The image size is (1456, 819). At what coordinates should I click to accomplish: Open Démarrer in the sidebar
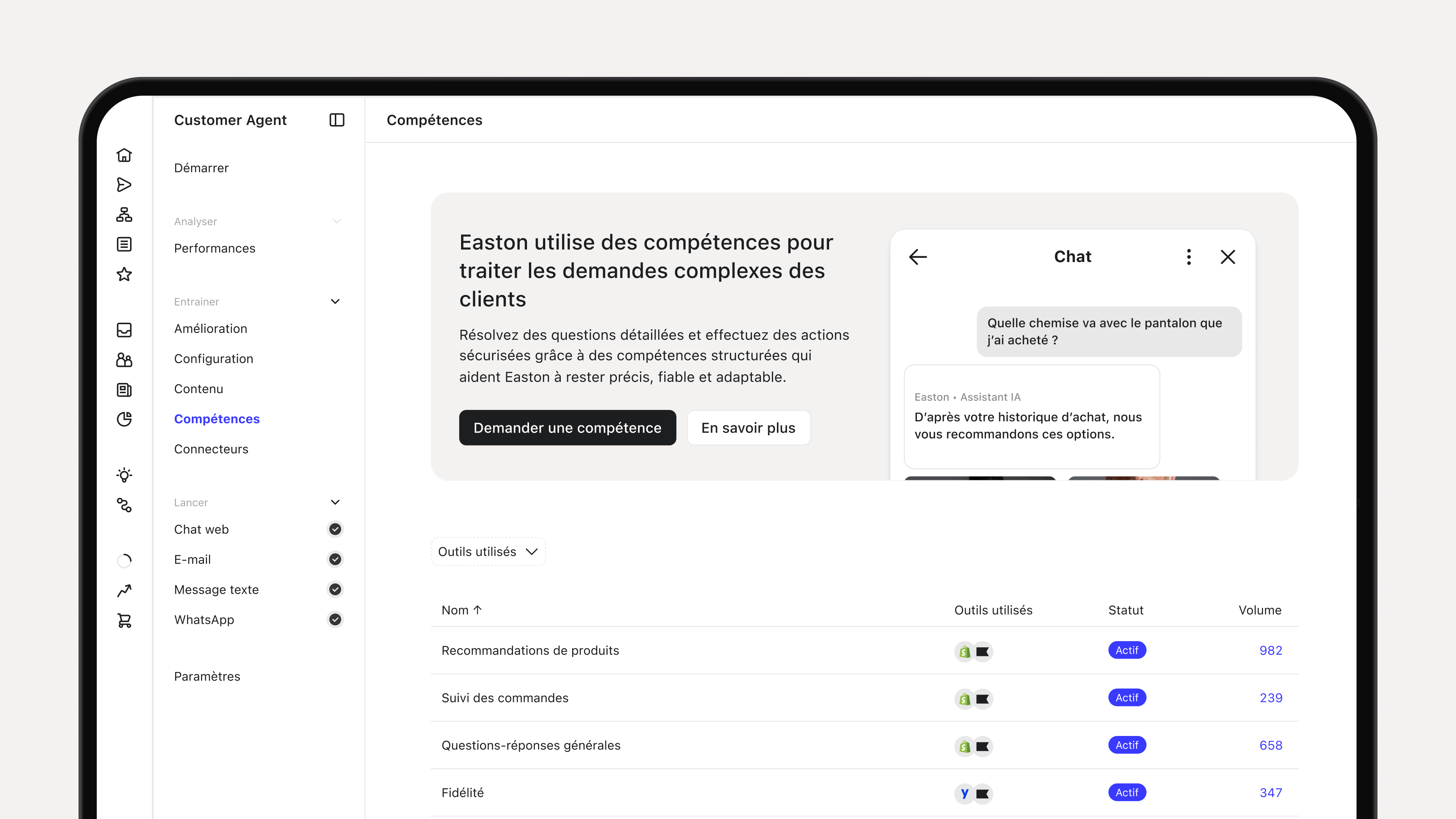pos(201,168)
